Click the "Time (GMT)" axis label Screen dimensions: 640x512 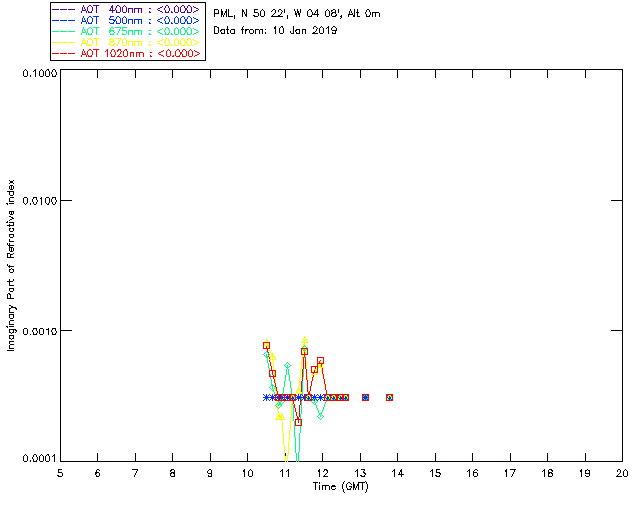pyautogui.click(x=340, y=487)
